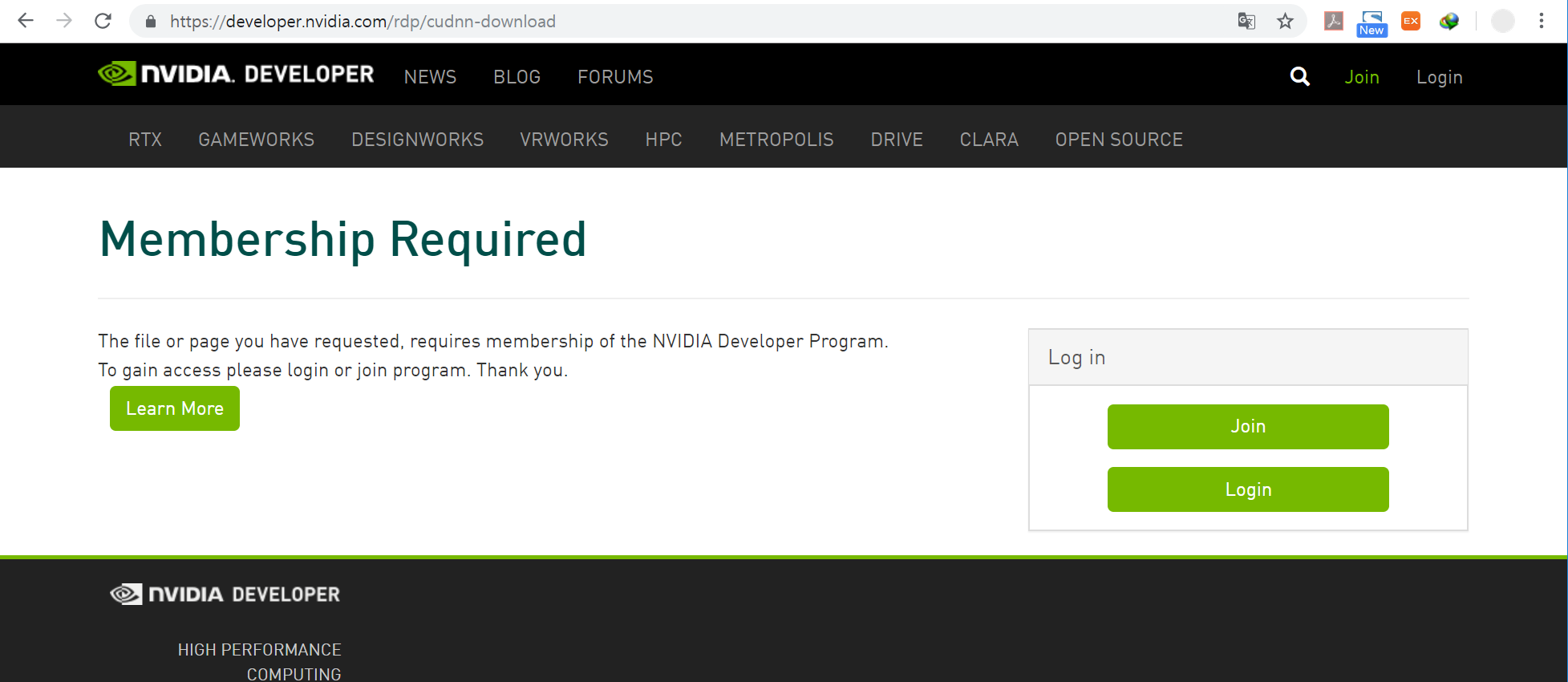Reload the page with refresh icon
This screenshot has height=682, width=1568.
[x=103, y=21]
